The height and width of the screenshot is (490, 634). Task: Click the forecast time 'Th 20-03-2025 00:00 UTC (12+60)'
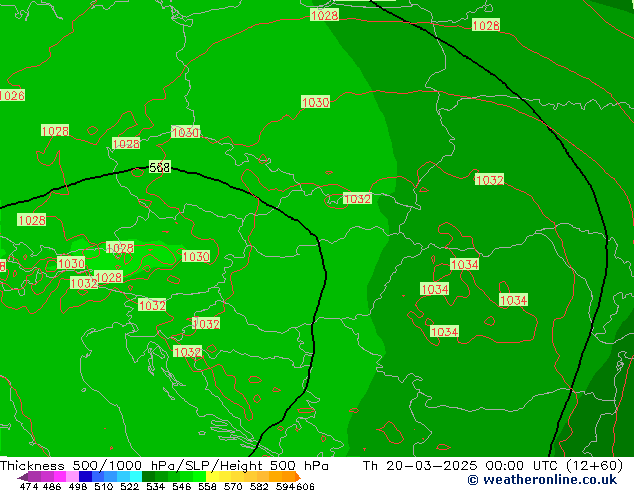click(x=493, y=465)
